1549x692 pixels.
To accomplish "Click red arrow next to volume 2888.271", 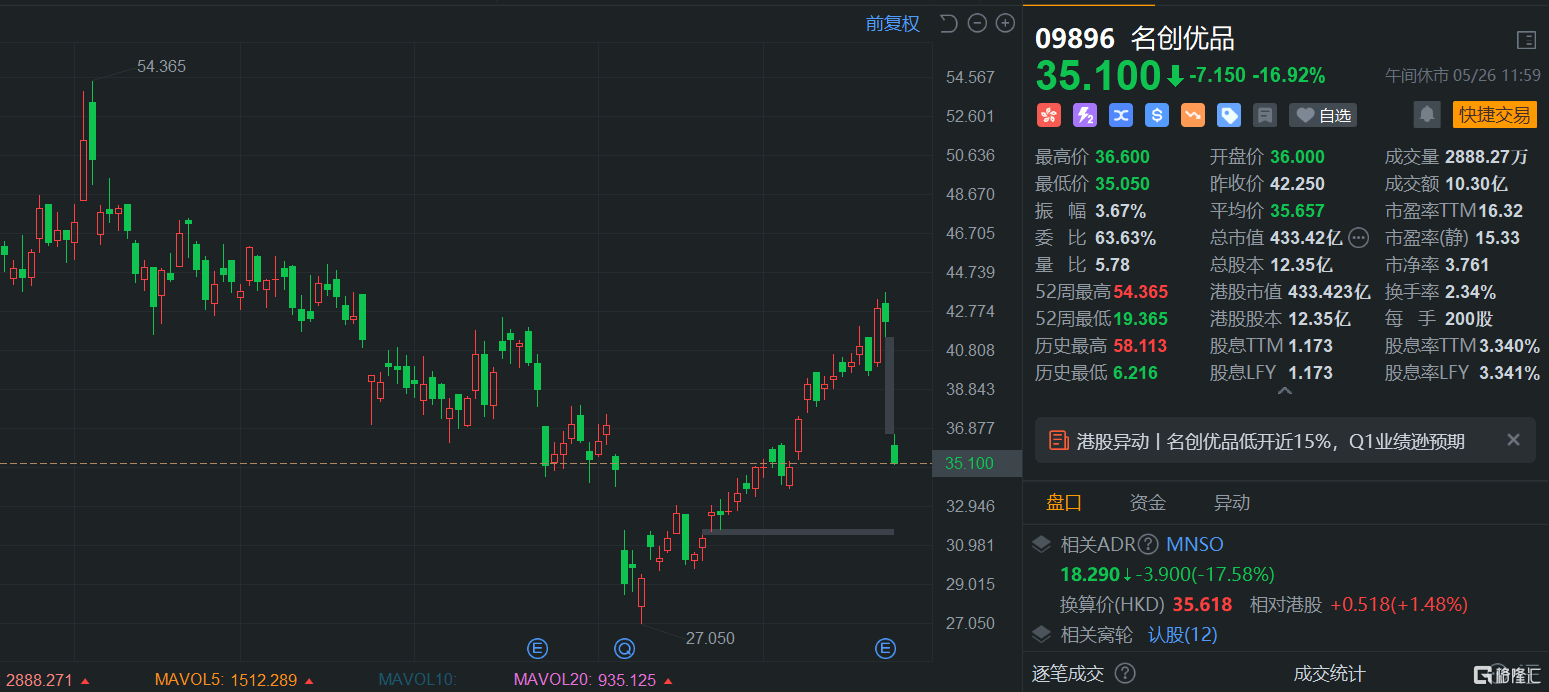I will point(85,681).
